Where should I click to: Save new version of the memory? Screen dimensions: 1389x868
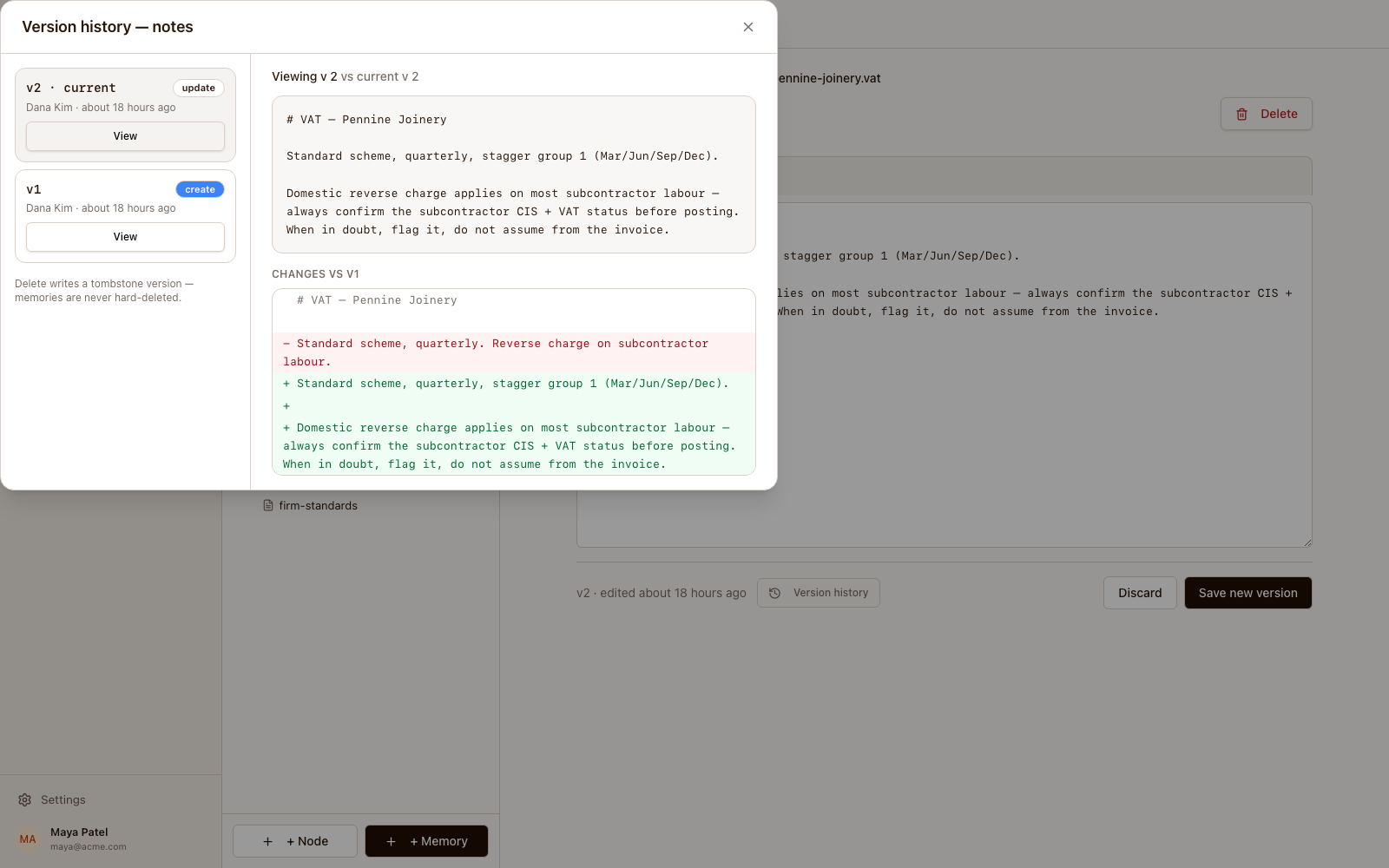click(x=1248, y=593)
